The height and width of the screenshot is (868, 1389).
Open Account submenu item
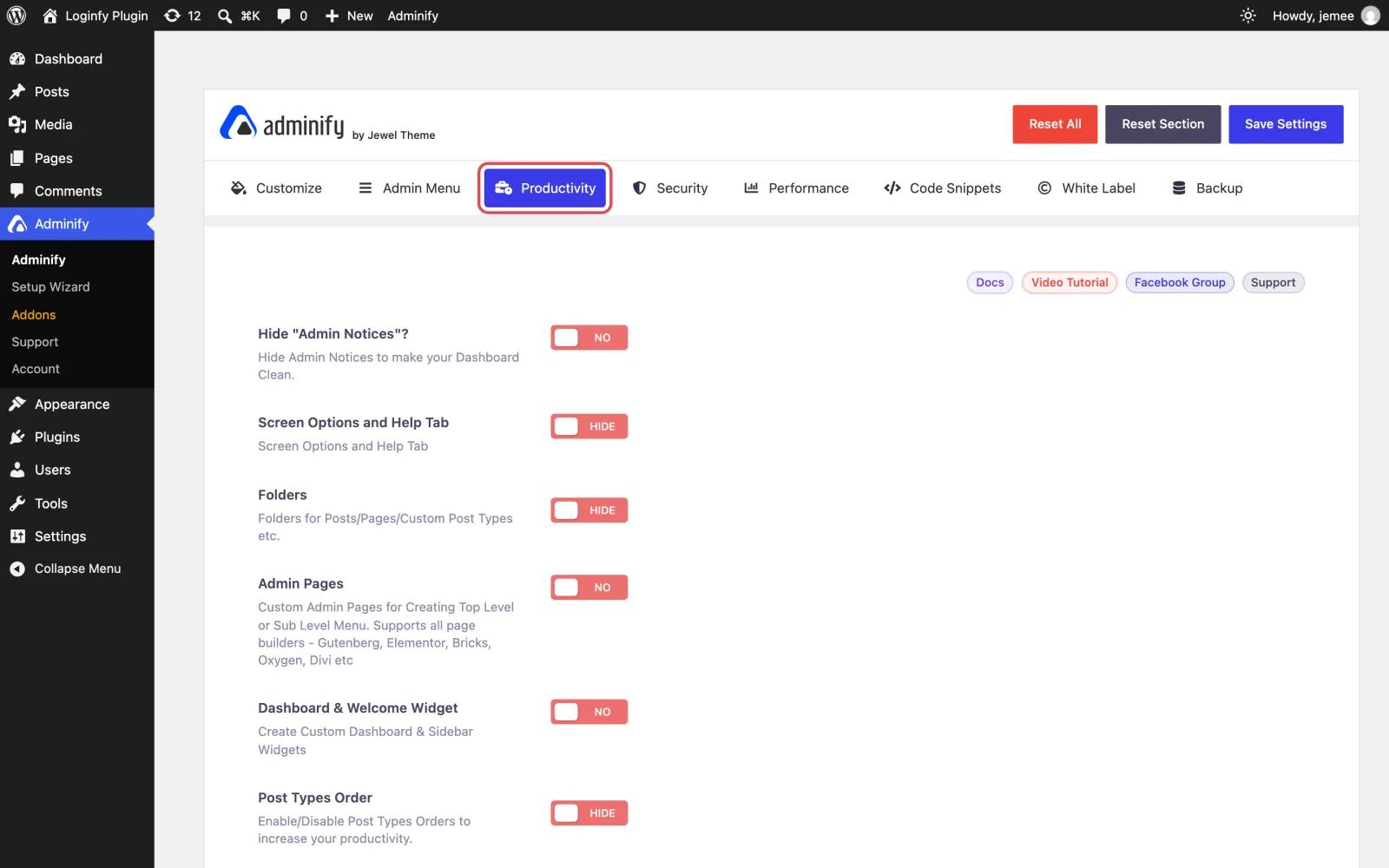(x=36, y=369)
